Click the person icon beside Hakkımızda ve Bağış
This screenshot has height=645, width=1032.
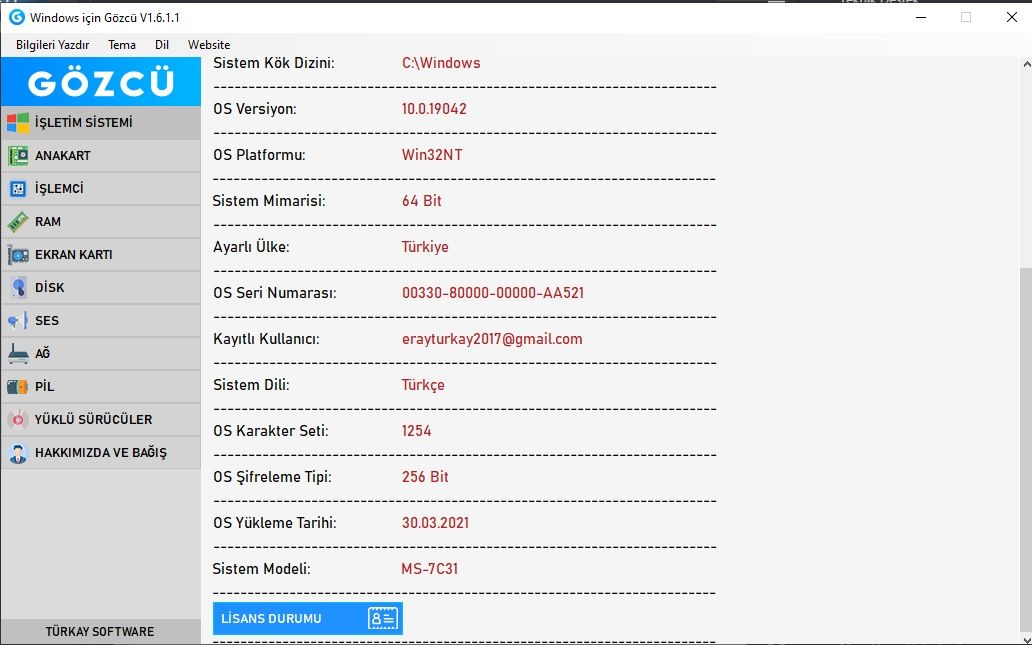click(x=18, y=453)
